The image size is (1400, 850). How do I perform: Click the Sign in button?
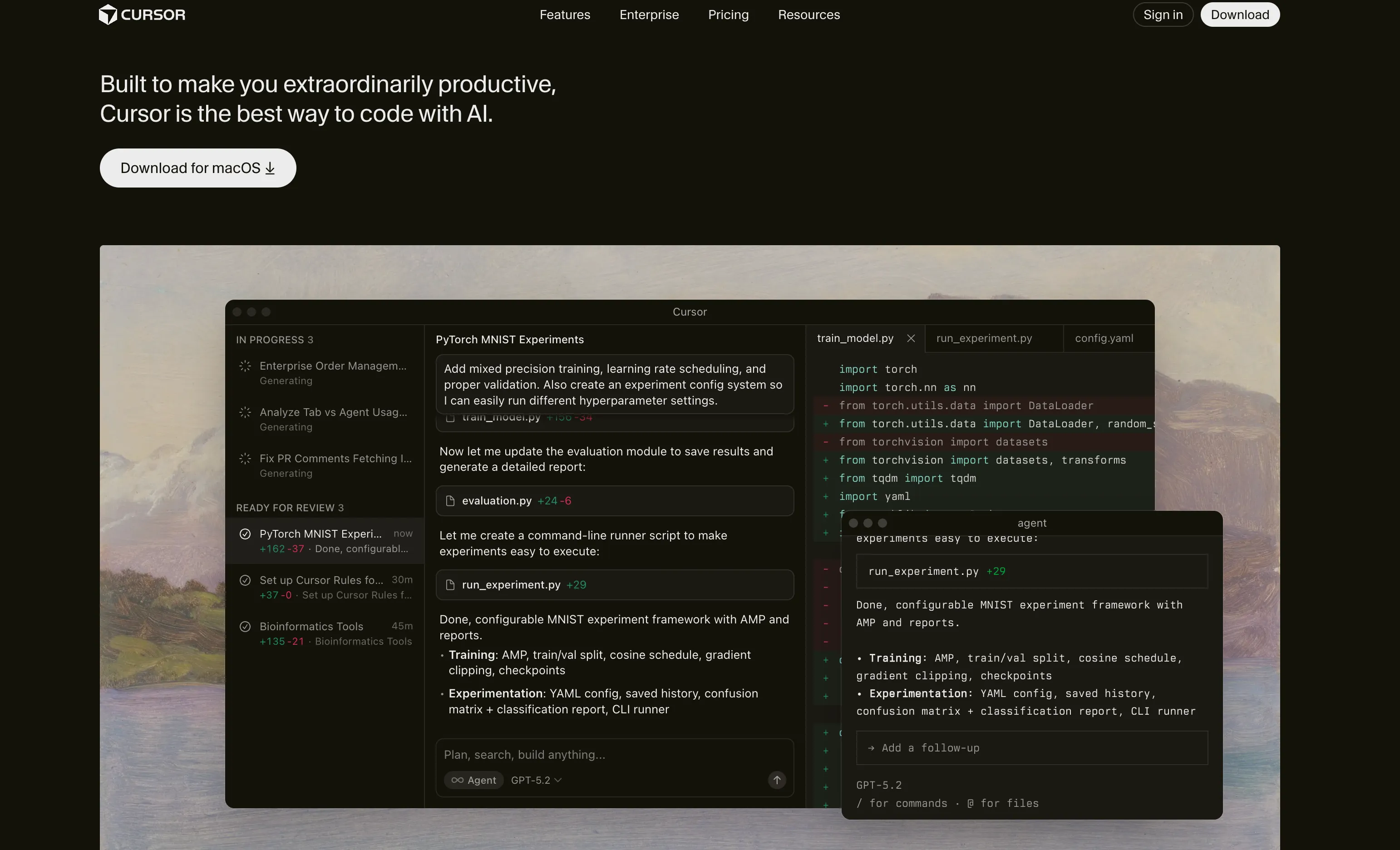click(x=1163, y=15)
